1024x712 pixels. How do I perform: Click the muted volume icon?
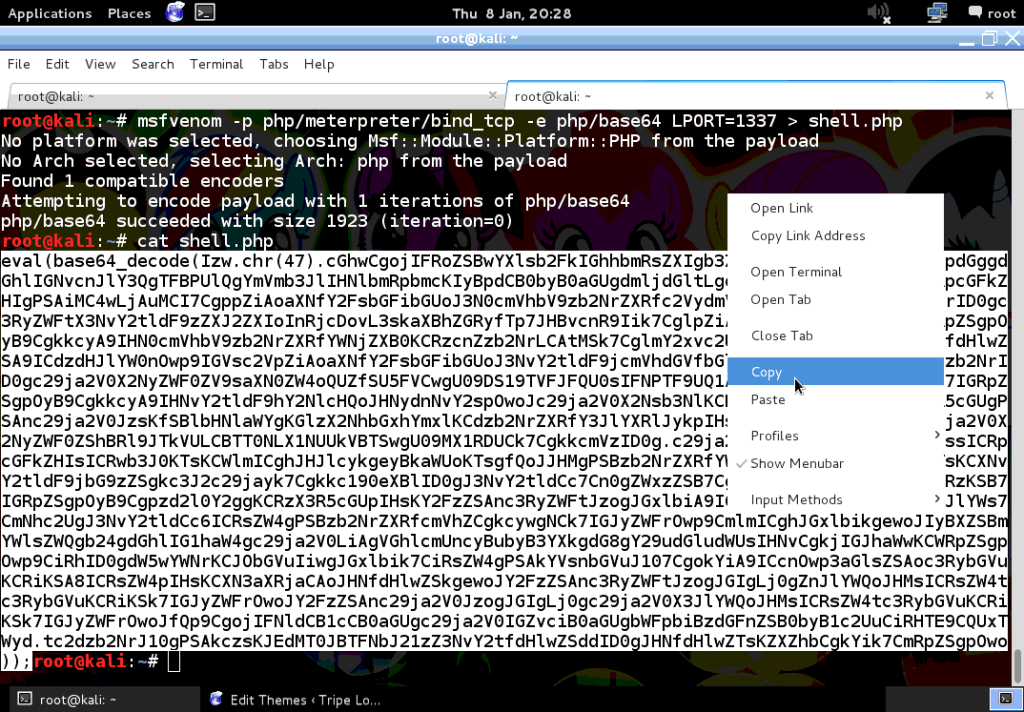click(879, 12)
